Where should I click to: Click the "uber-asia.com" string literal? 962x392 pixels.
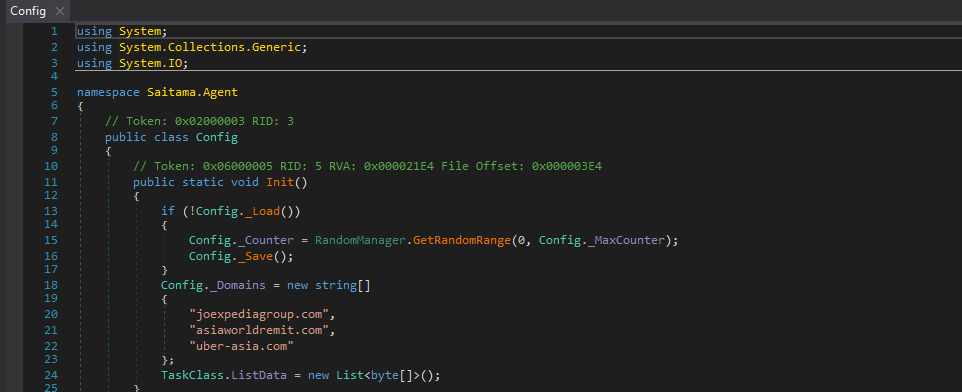[242, 347]
